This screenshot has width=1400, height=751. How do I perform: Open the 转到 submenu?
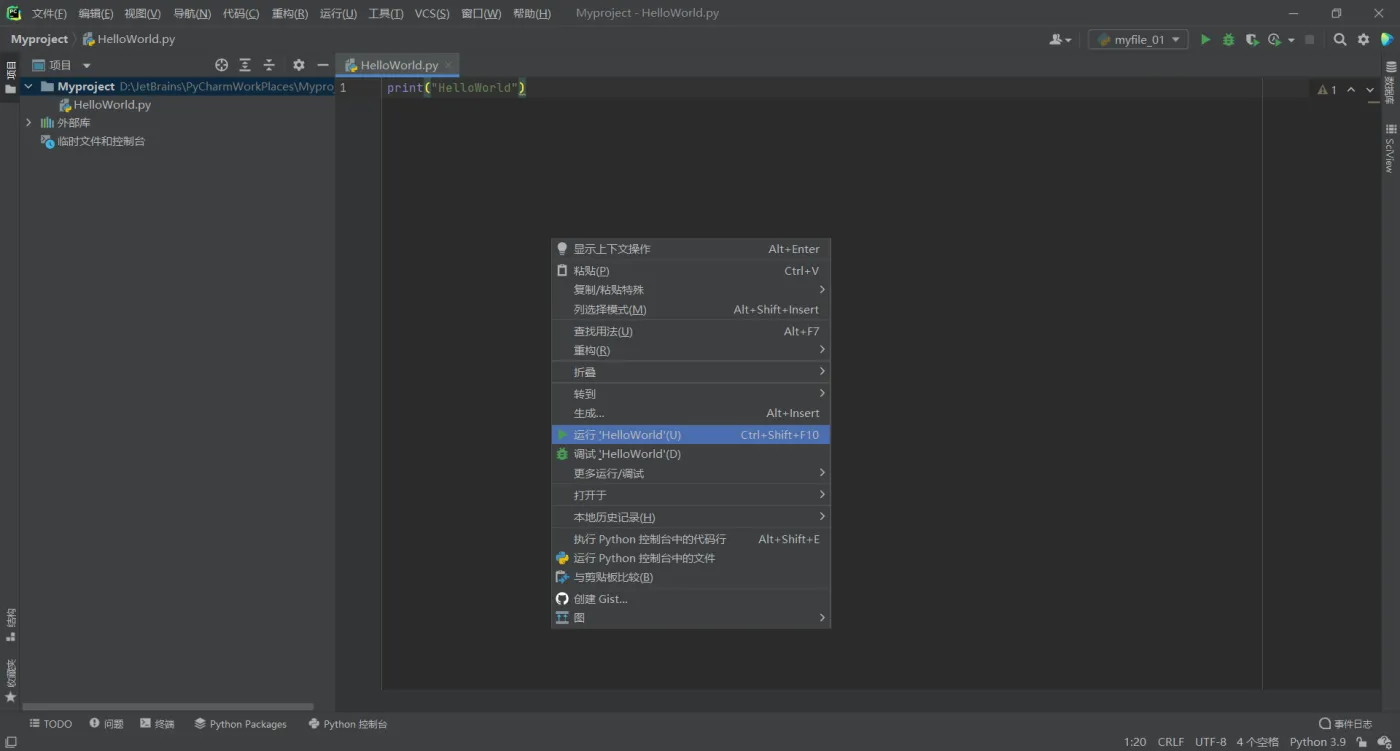click(x=691, y=394)
